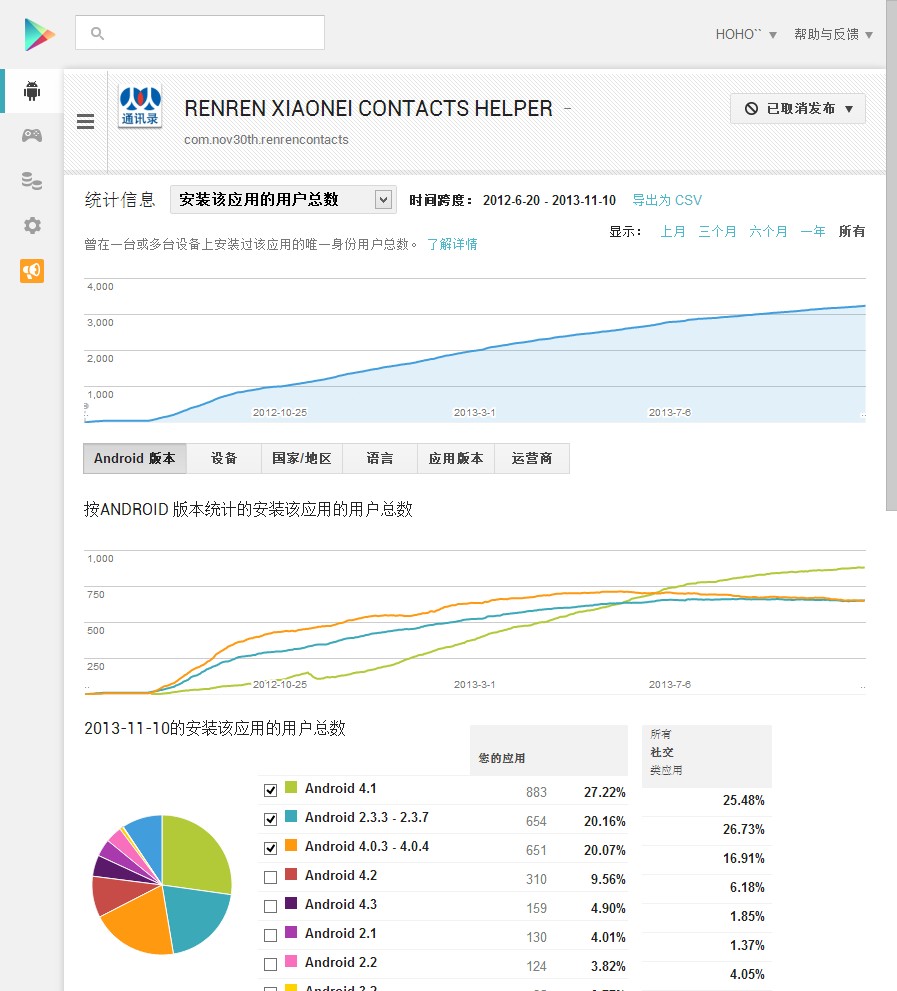Switch to the 国家/地区 tab
The image size is (897, 991).
tap(302, 458)
